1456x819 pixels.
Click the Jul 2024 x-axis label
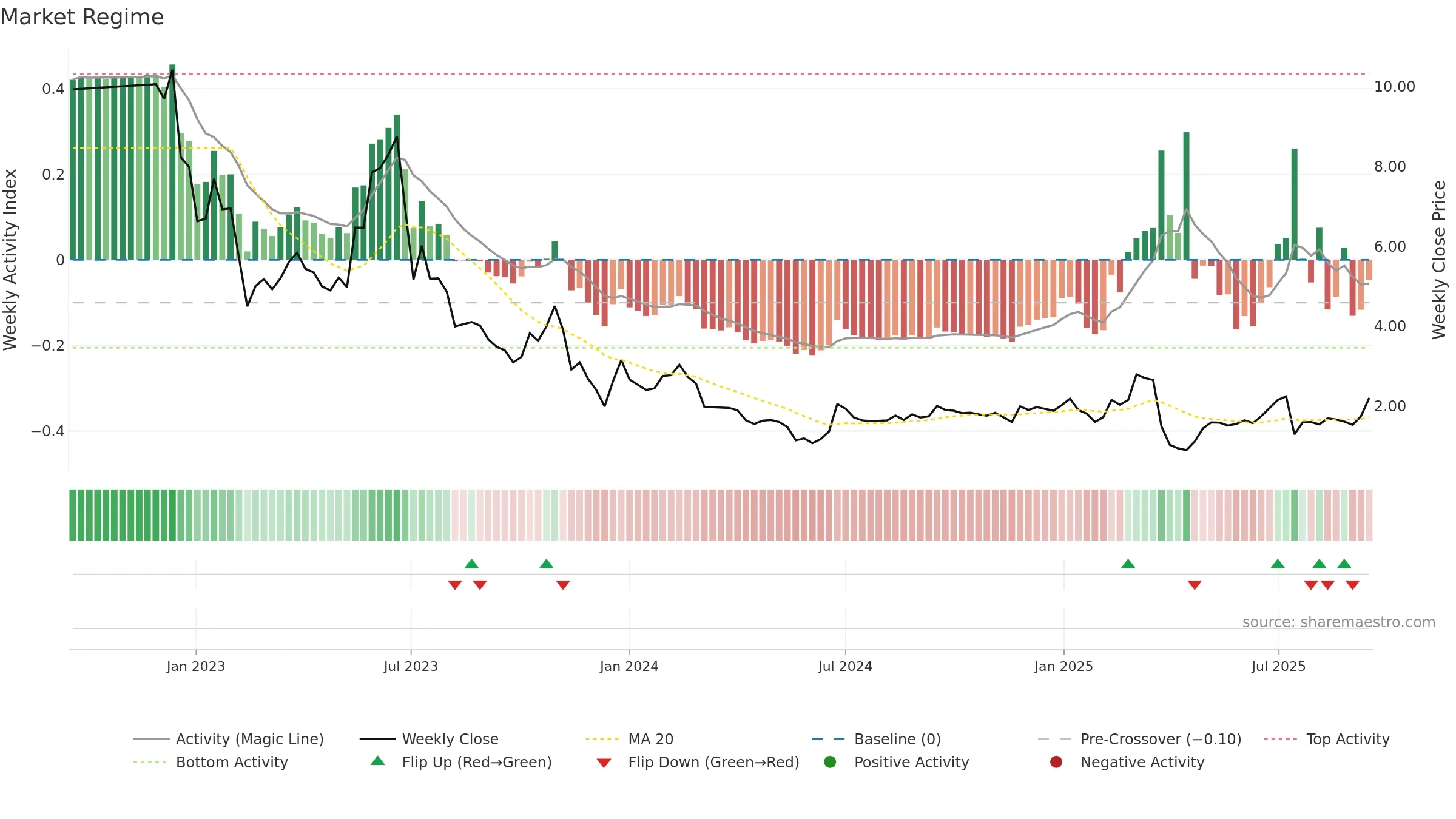point(845,667)
